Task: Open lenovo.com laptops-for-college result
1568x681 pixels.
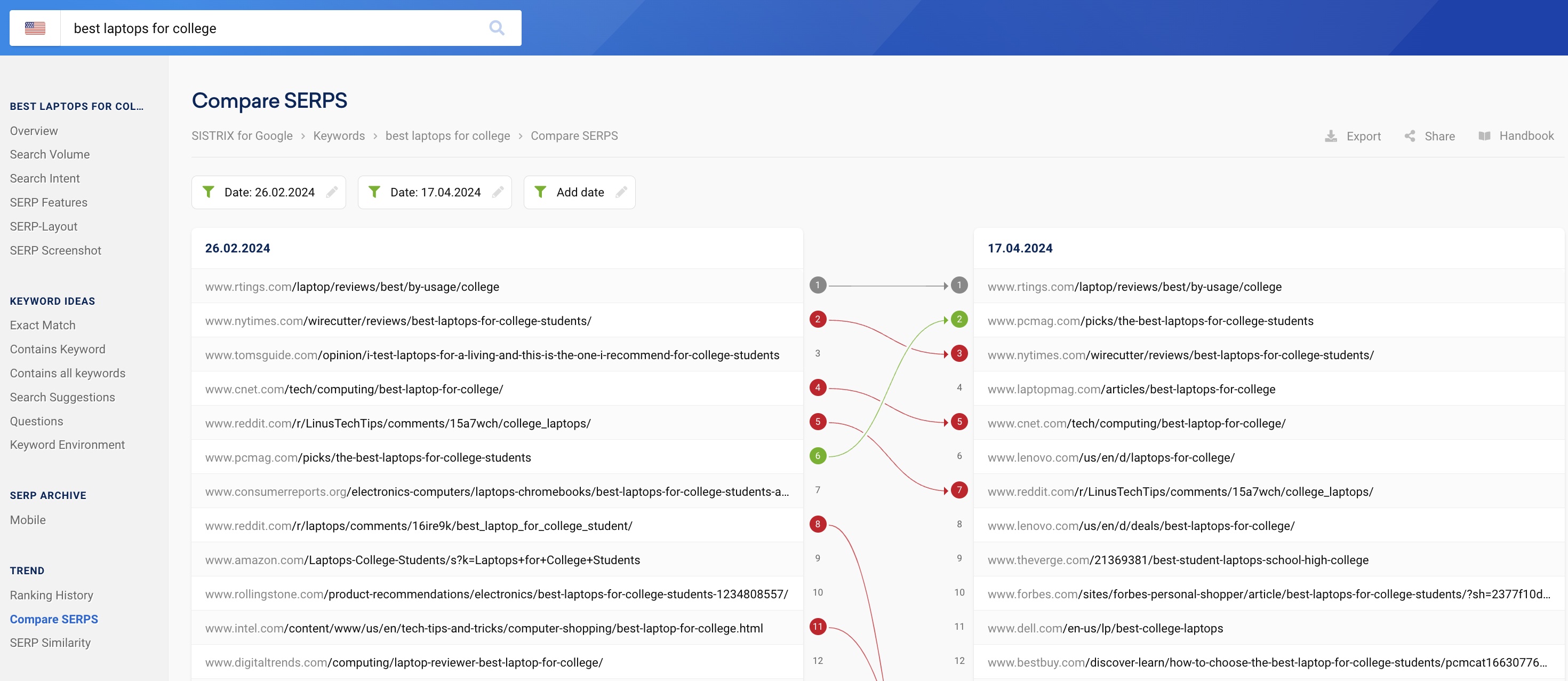Action: (x=1111, y=457)
